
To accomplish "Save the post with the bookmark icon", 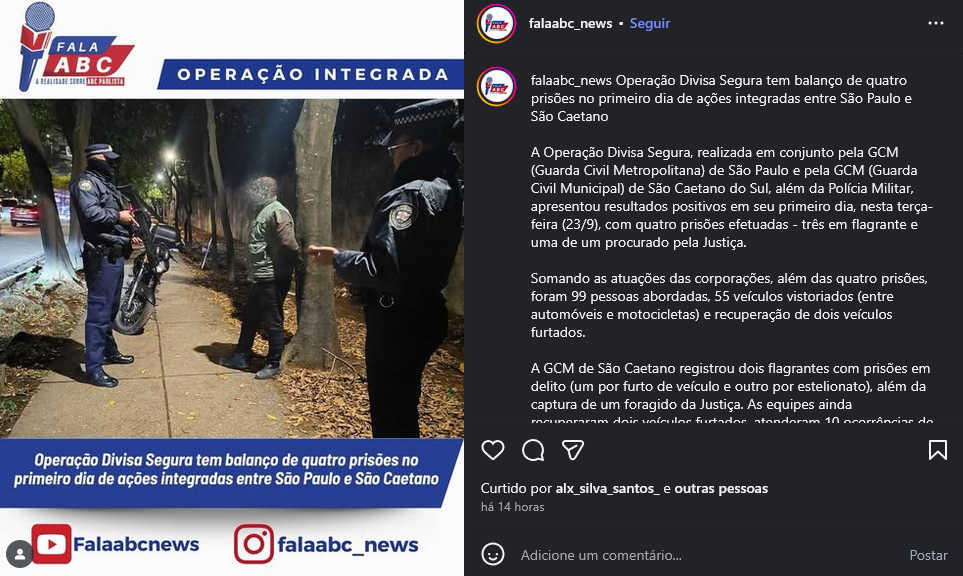I will [x=937, y=450].
